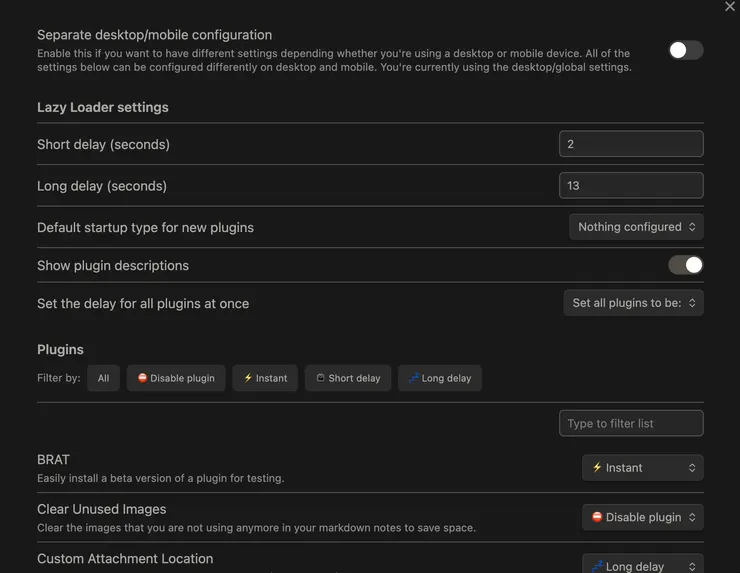The image size is (740, 573).
Task: Open the Set all plugins to be dropdown
Action: tap(633, 303)
